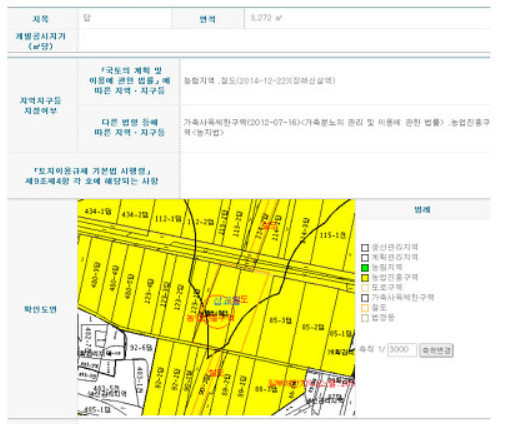507x424 pixels.
Task: Select parcel 85-3답 on the map
Action: click(x=280, y=320)
